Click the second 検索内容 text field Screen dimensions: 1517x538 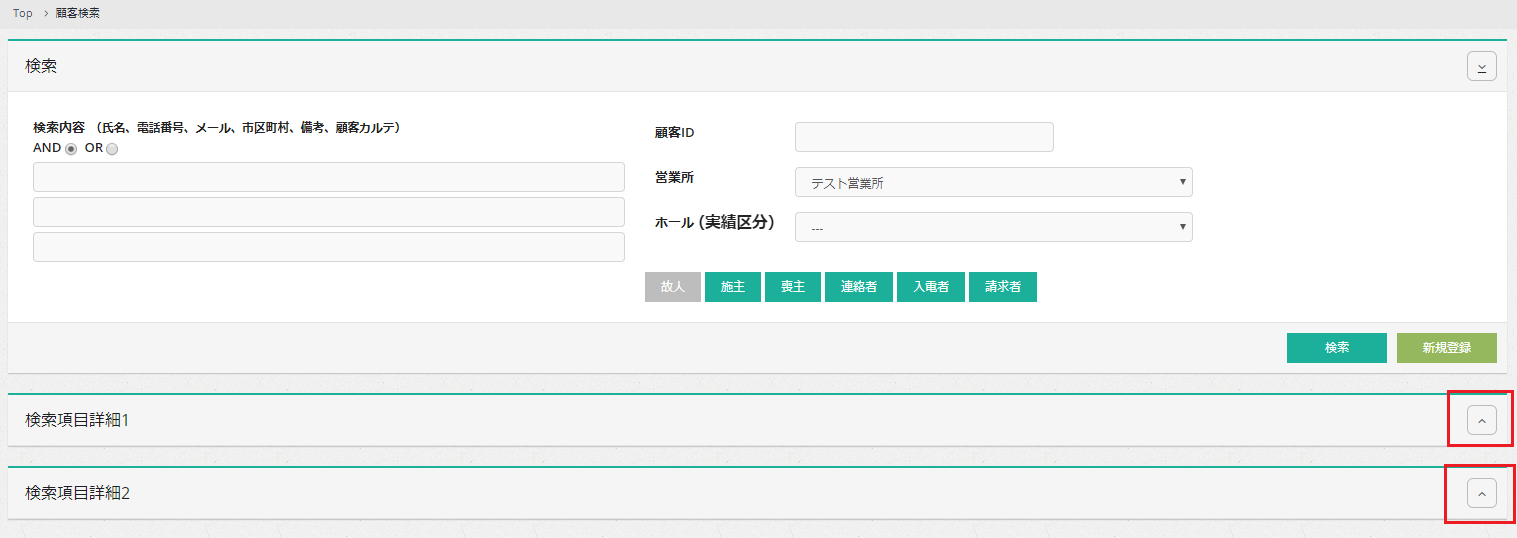tap(329, 212)
